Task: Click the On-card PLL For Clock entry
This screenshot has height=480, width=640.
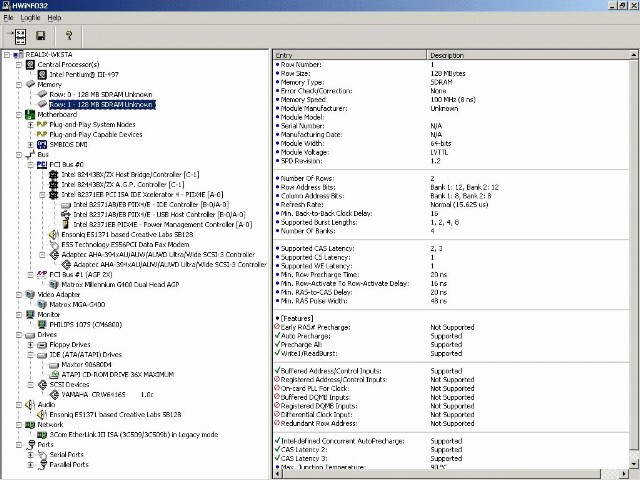Action: 451,389
